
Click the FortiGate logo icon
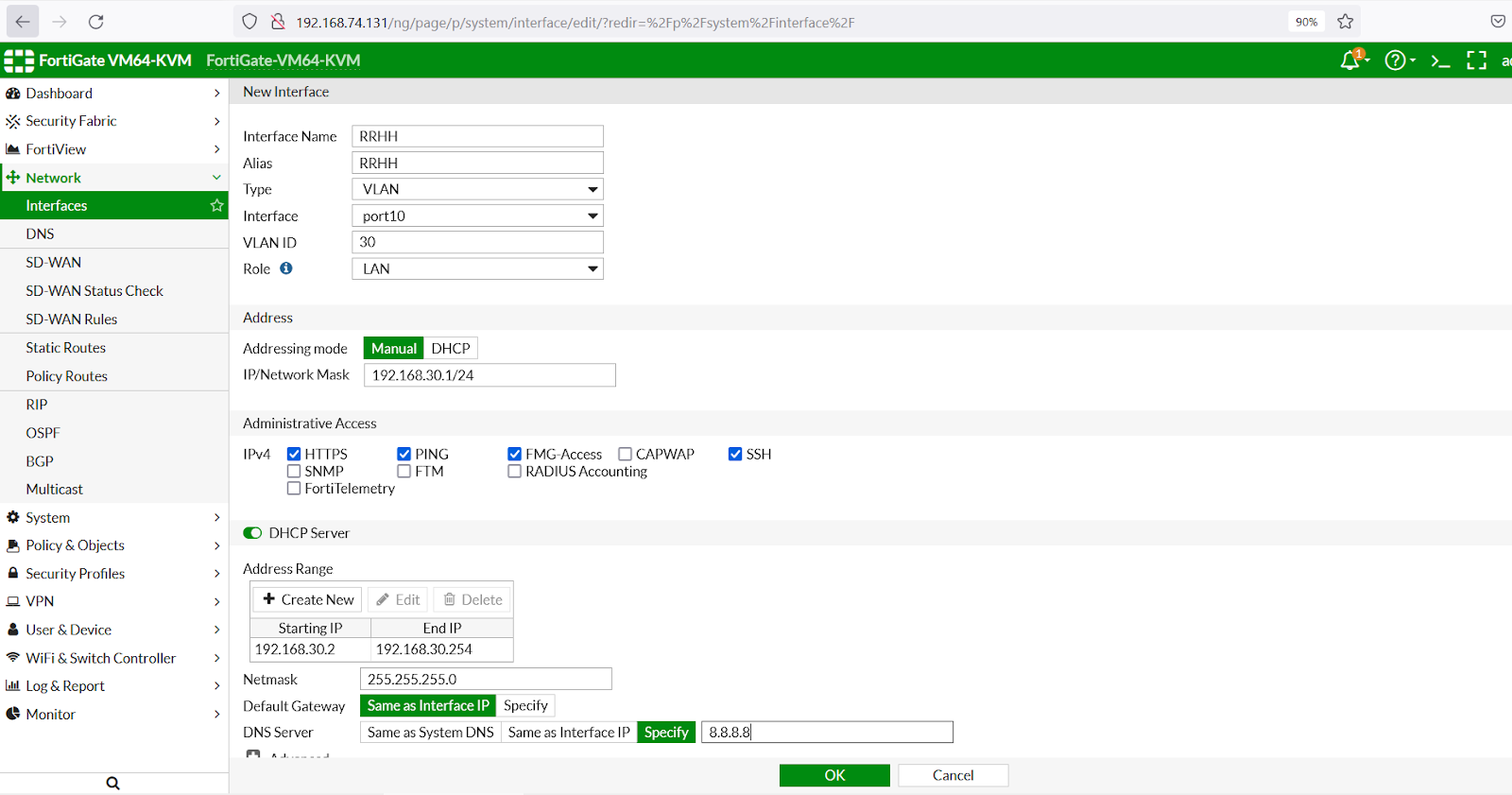pyautogui.click(x=19, y=60)
